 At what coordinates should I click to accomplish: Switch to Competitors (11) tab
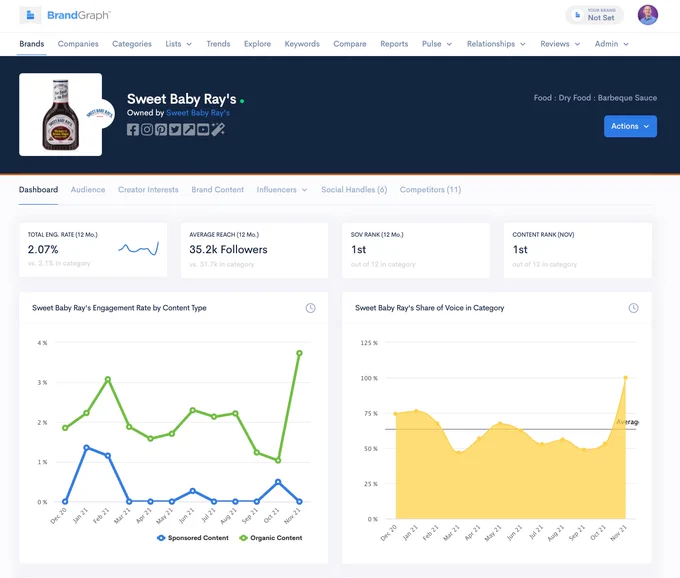[x=430, y=189]
